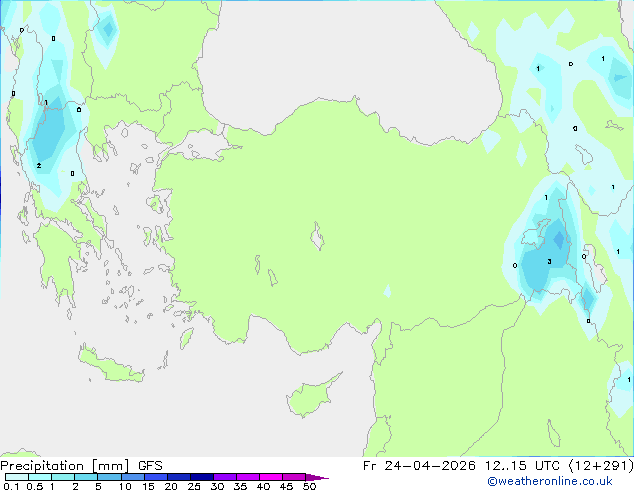Image resolution: width=634 pixels, height=490 pixels.
Task: Select the legend swatch between 20 and 25
Action: click(x=179, y=477)
